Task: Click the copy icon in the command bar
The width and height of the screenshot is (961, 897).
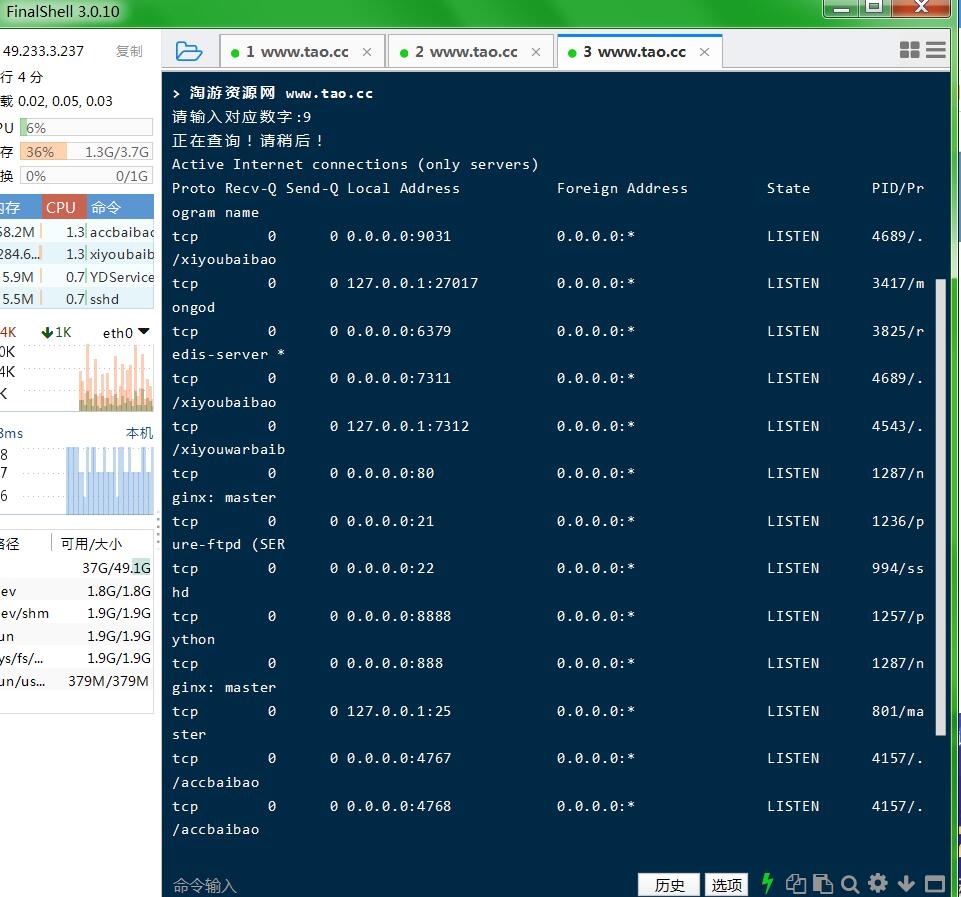Action: click(x=796, y=883)
